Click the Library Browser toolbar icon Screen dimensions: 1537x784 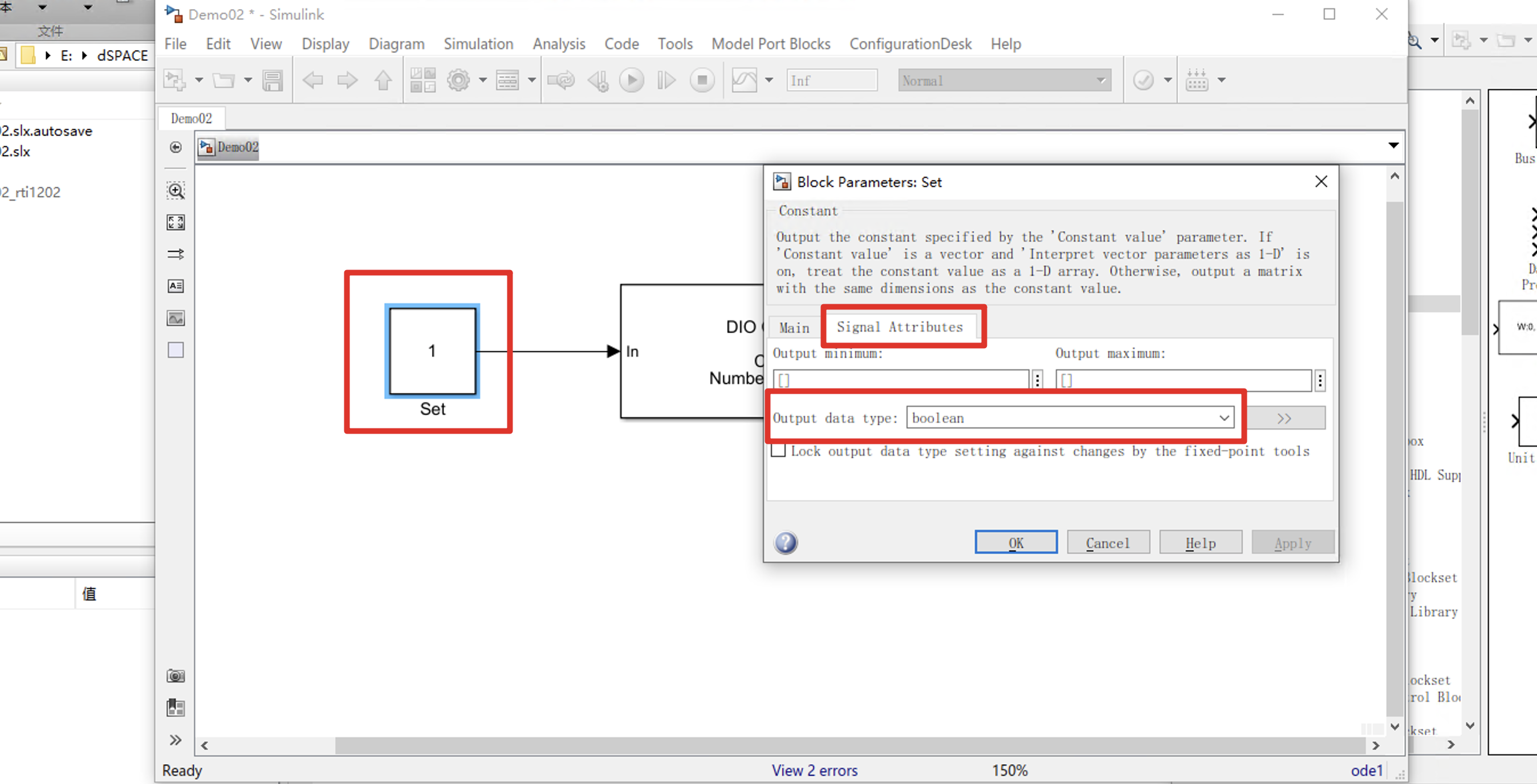[423, 80]
